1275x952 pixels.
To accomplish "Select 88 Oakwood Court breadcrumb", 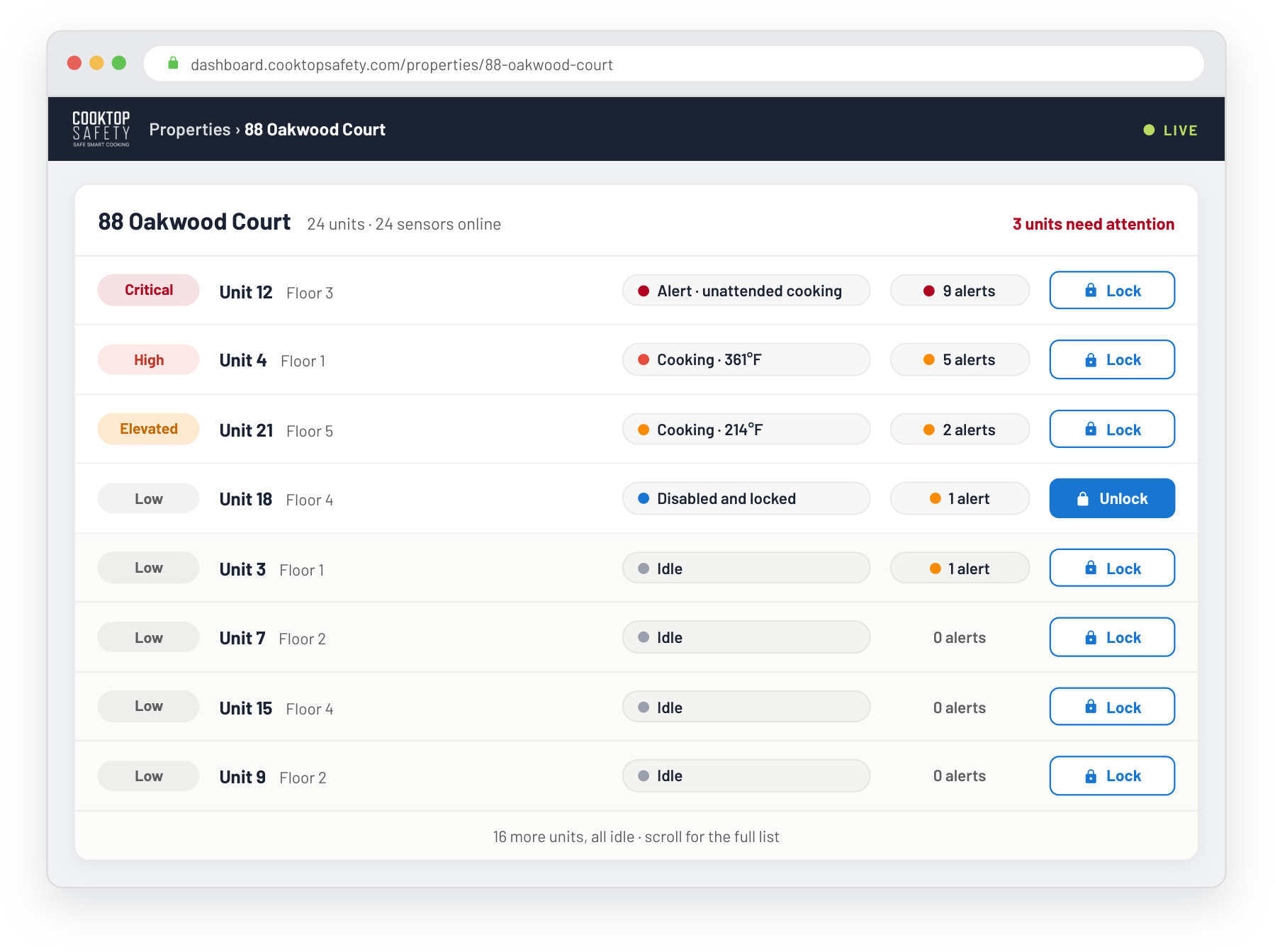I will [x=315, y=130].
